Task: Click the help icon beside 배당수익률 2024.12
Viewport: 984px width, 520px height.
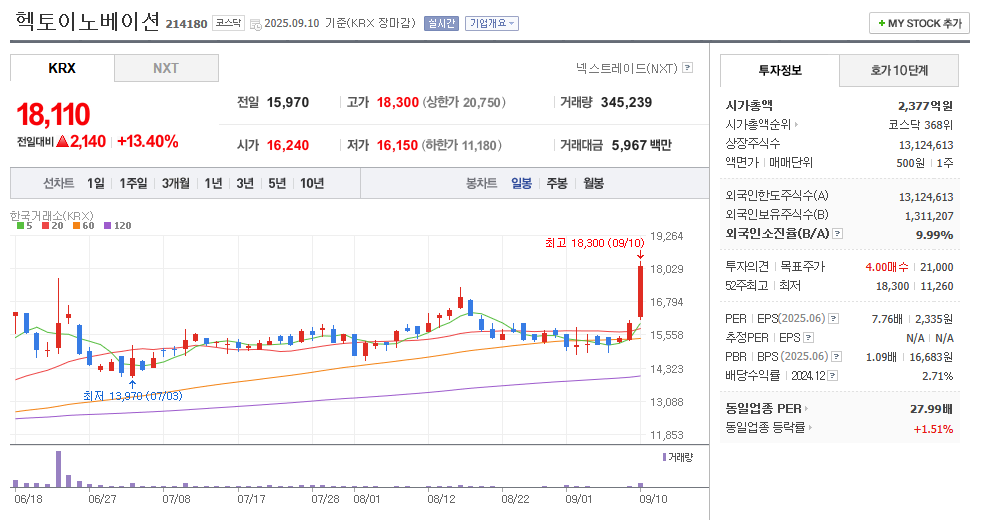Action: 832,376
